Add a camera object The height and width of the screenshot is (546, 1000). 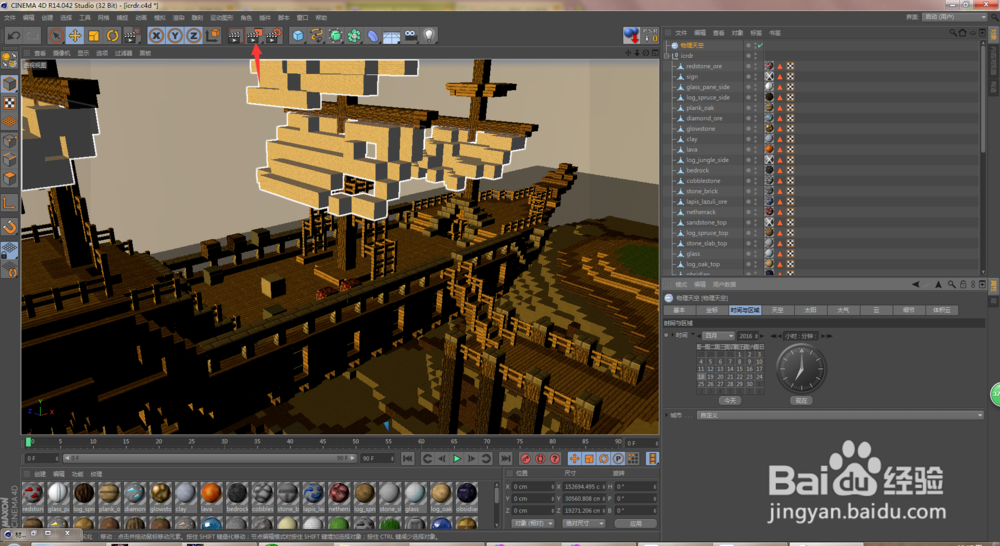(x=411, y=36)
